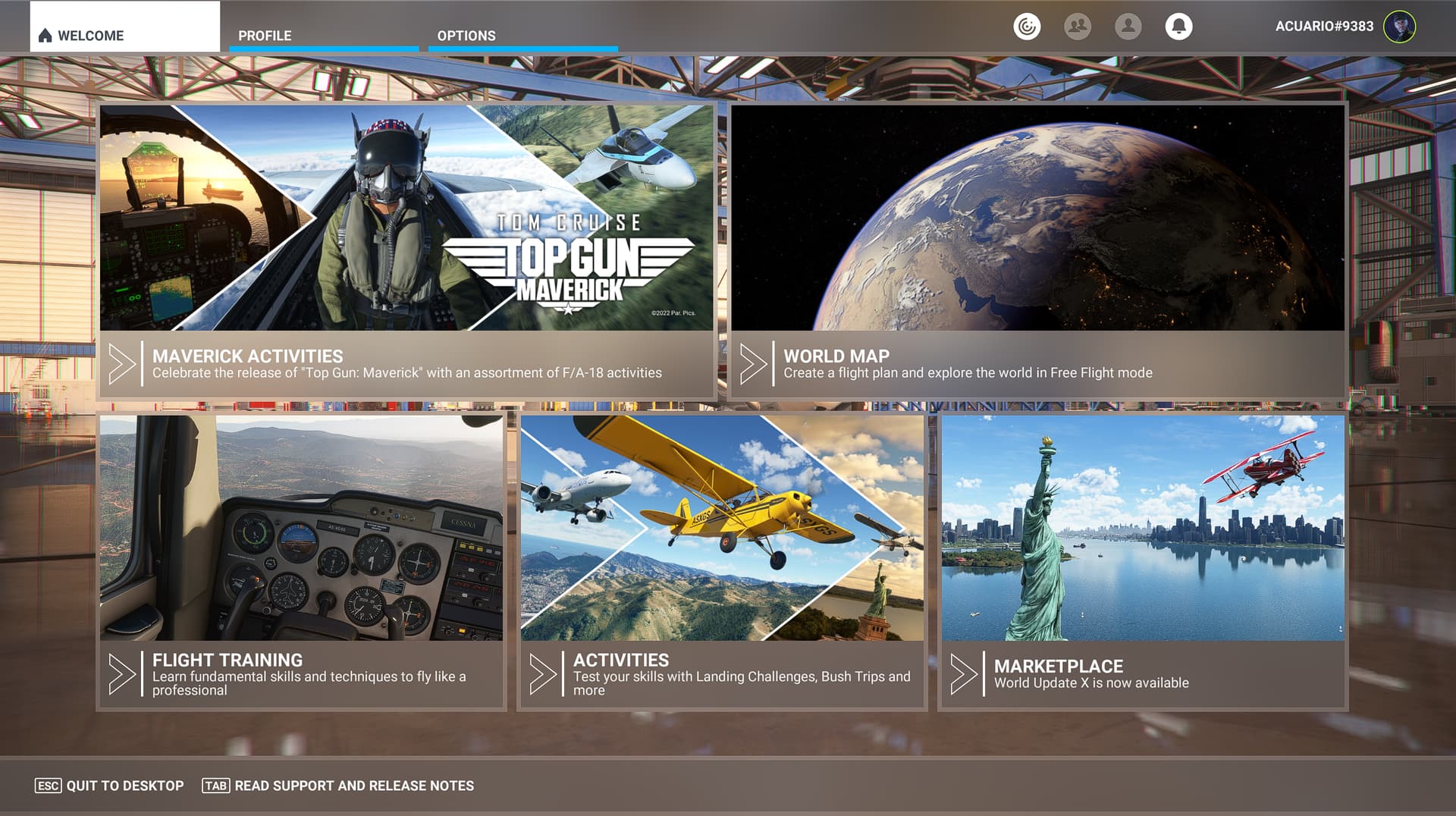Click the Maverick Activities arrow icon
Screen dimensions: 1456x816
pyautogui.click(x=122, y=364)
